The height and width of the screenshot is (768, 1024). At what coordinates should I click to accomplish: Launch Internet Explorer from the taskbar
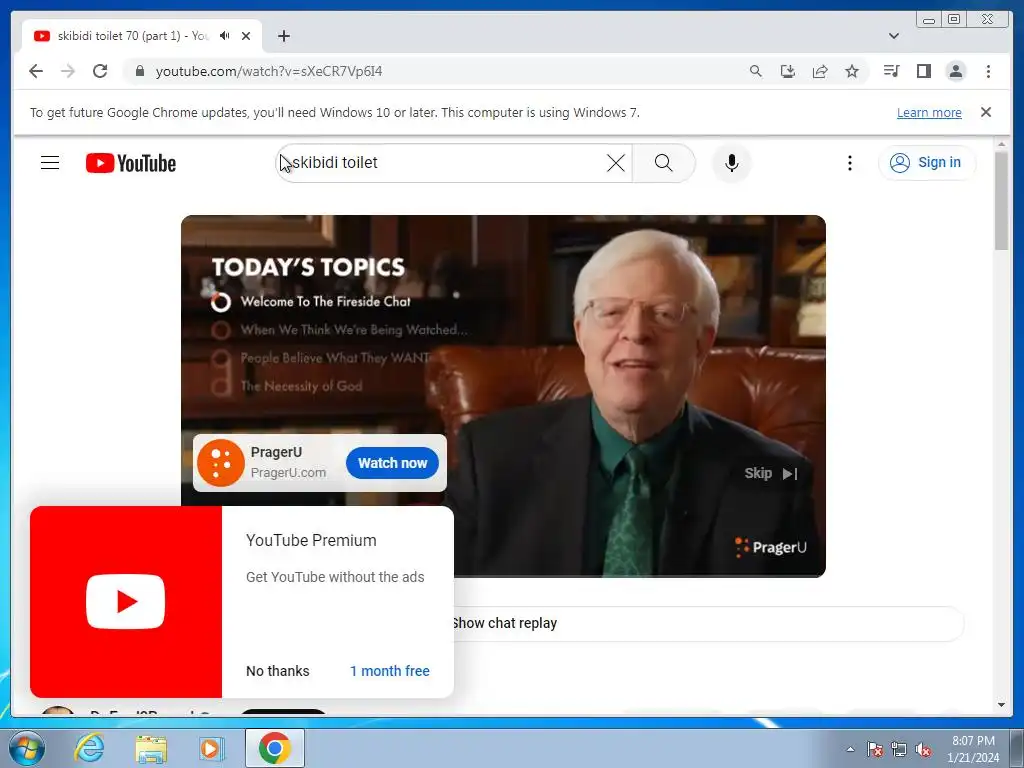pyautogui.click(x=89, y=748)
